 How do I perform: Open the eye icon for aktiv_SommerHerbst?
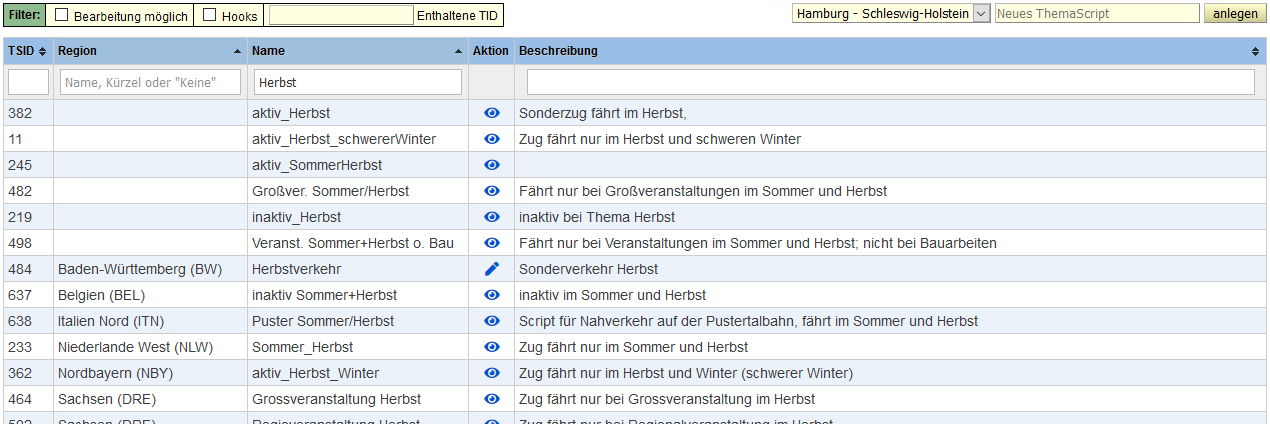[491, 165]
